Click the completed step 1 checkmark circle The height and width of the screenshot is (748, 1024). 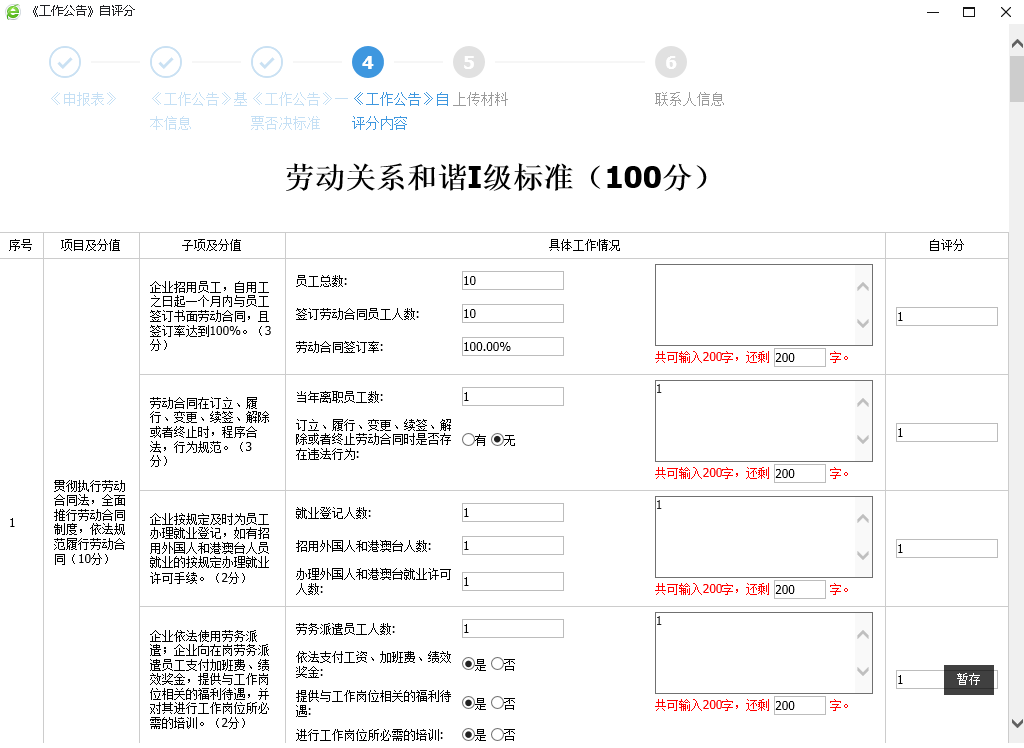pos(65,63)
